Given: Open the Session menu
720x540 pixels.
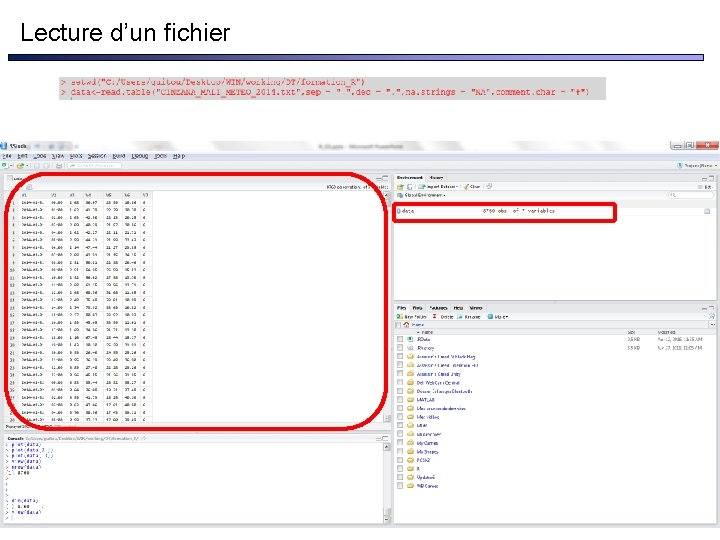Looking at the screenshot, I should click(x=97, y=156).
